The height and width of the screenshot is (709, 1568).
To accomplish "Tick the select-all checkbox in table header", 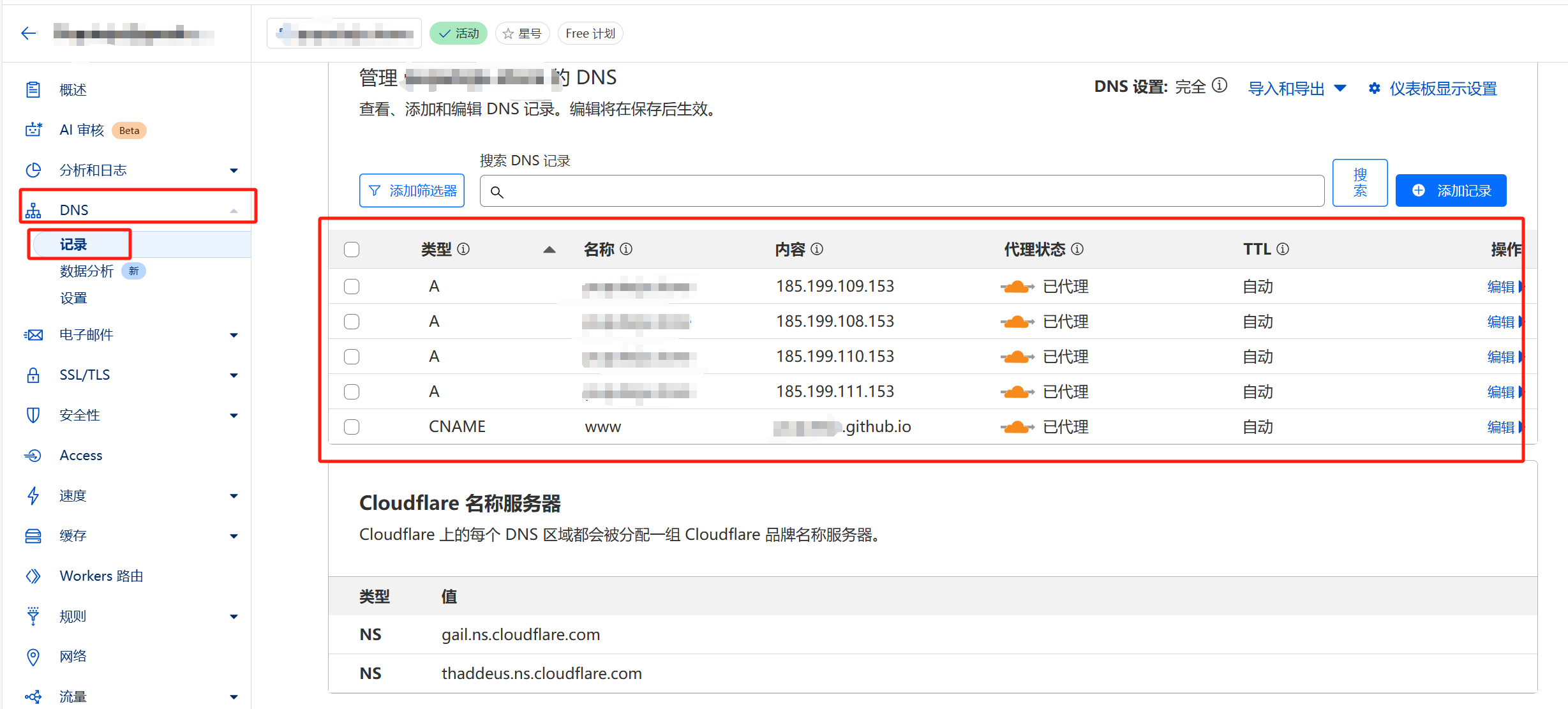I will click(352, 250).
